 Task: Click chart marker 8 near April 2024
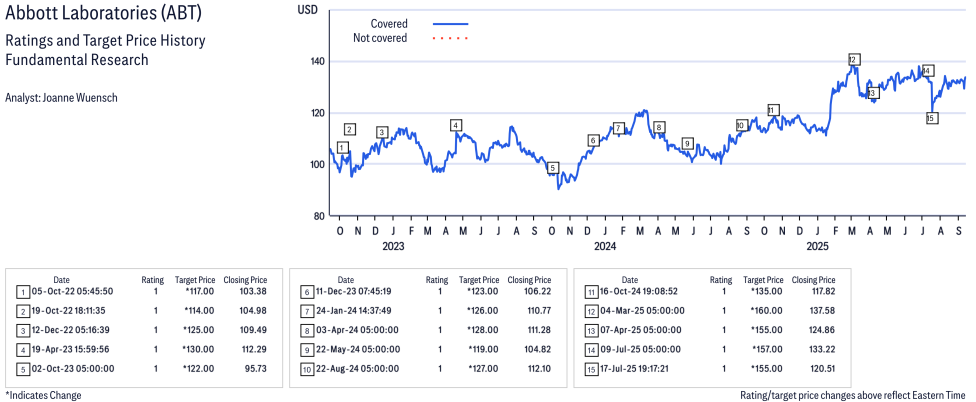[x=659, y=127]
